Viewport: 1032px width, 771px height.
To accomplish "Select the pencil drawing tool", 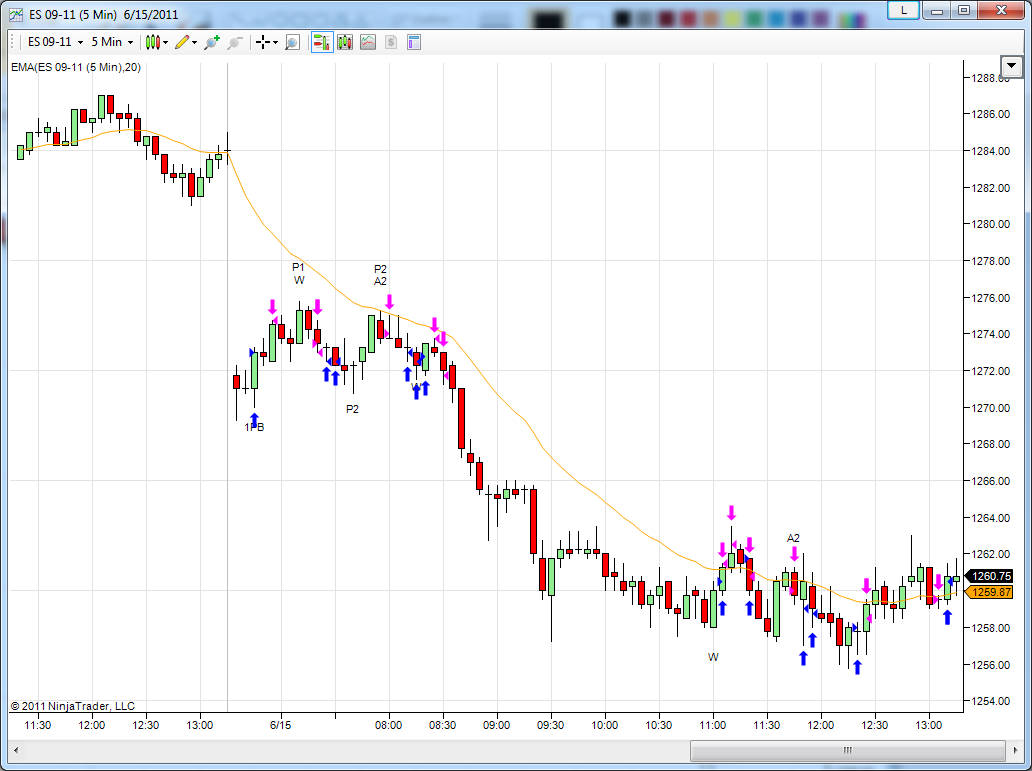I will pyautogui.click(x=182, y=43).
